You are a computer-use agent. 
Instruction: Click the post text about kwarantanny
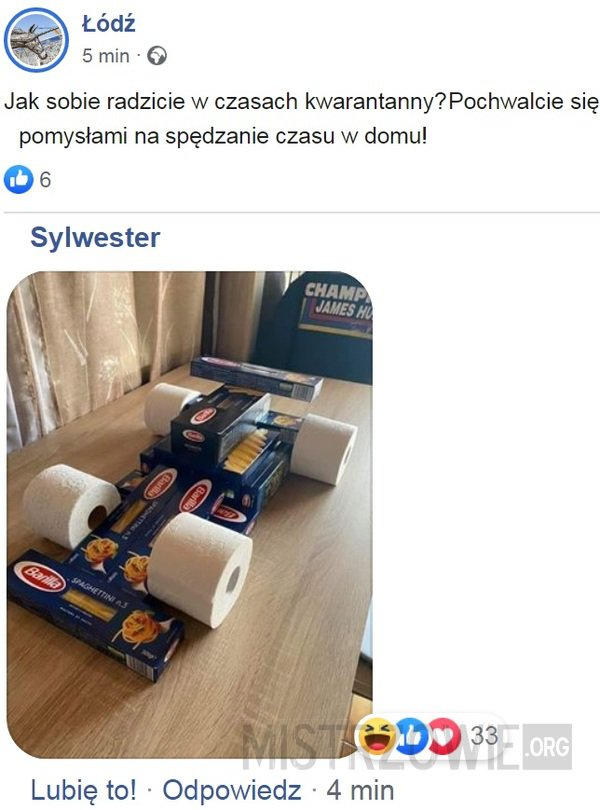click(301, 118)
